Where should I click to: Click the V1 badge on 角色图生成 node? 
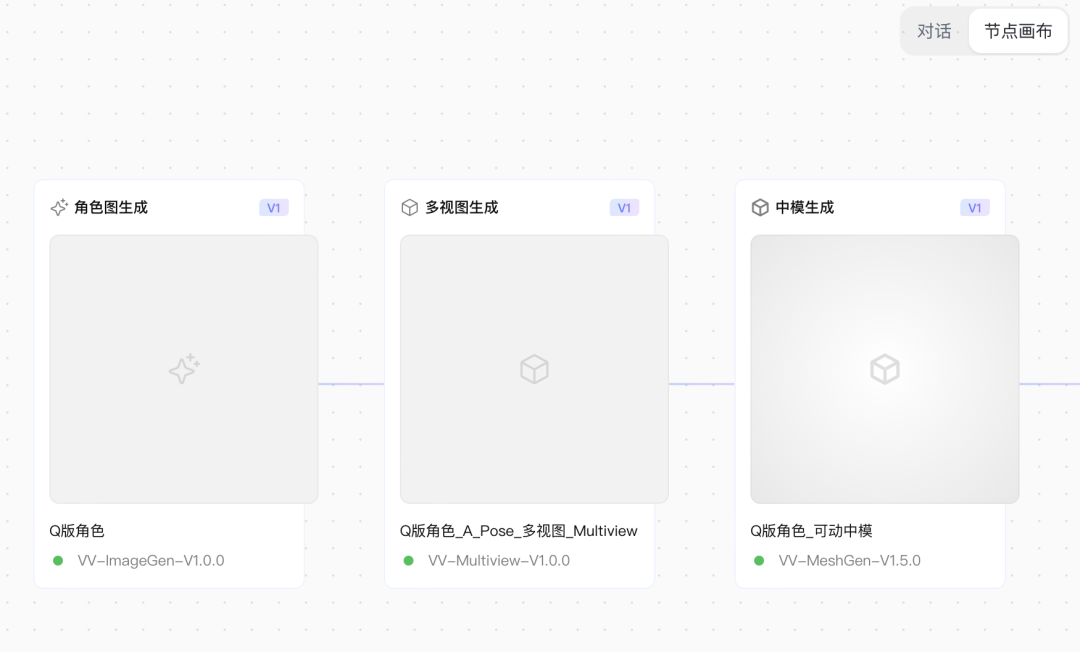tap(273, 208)
